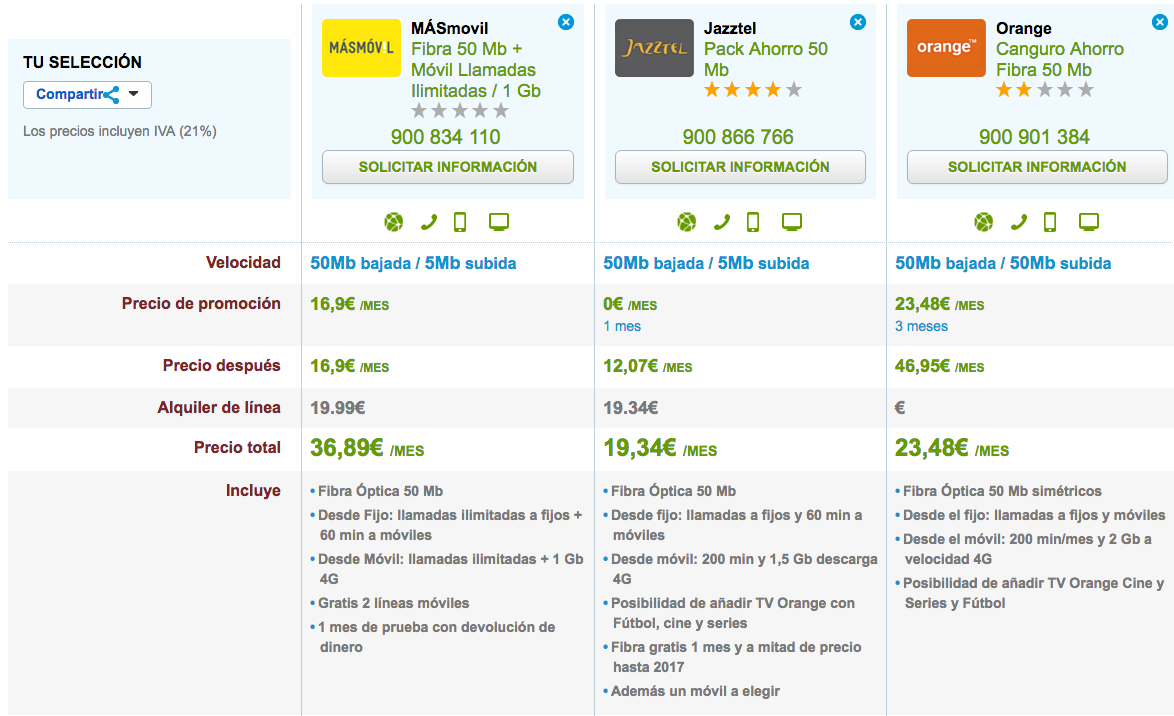Select the Precio después row label
1174x716 pixels.
pyautogui.click(x=222, y=365)
